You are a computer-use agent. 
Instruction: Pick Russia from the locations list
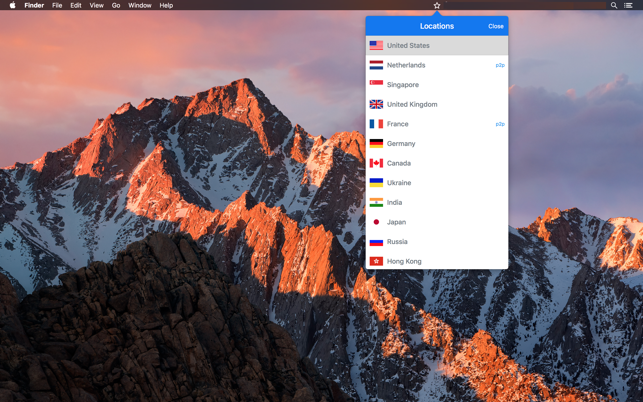[x=397, y=242]
